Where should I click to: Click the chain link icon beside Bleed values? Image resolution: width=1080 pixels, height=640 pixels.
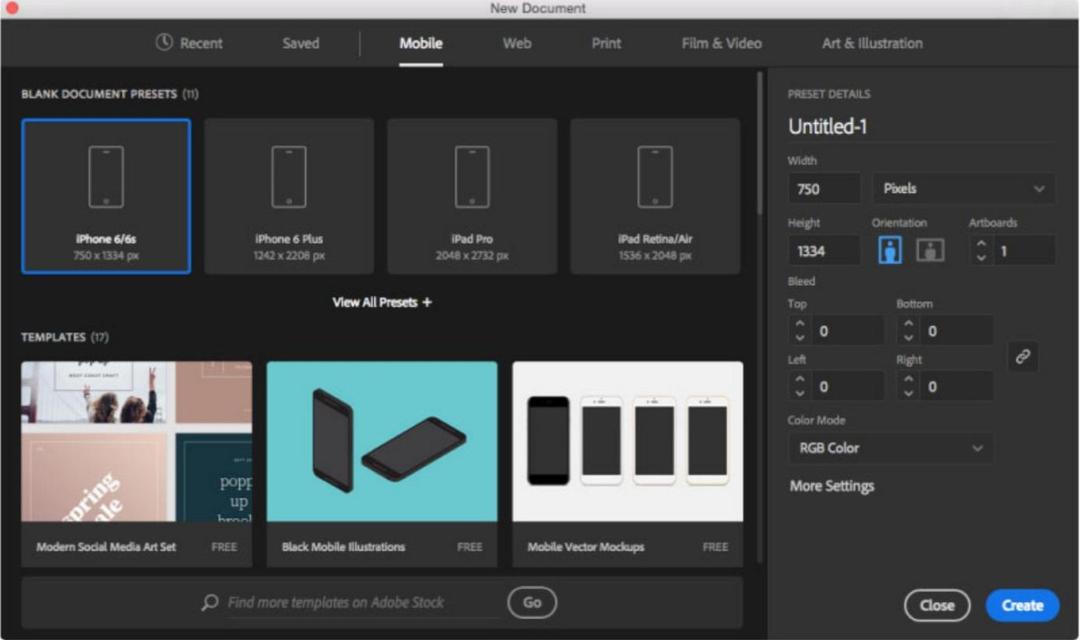(1023, 357)
